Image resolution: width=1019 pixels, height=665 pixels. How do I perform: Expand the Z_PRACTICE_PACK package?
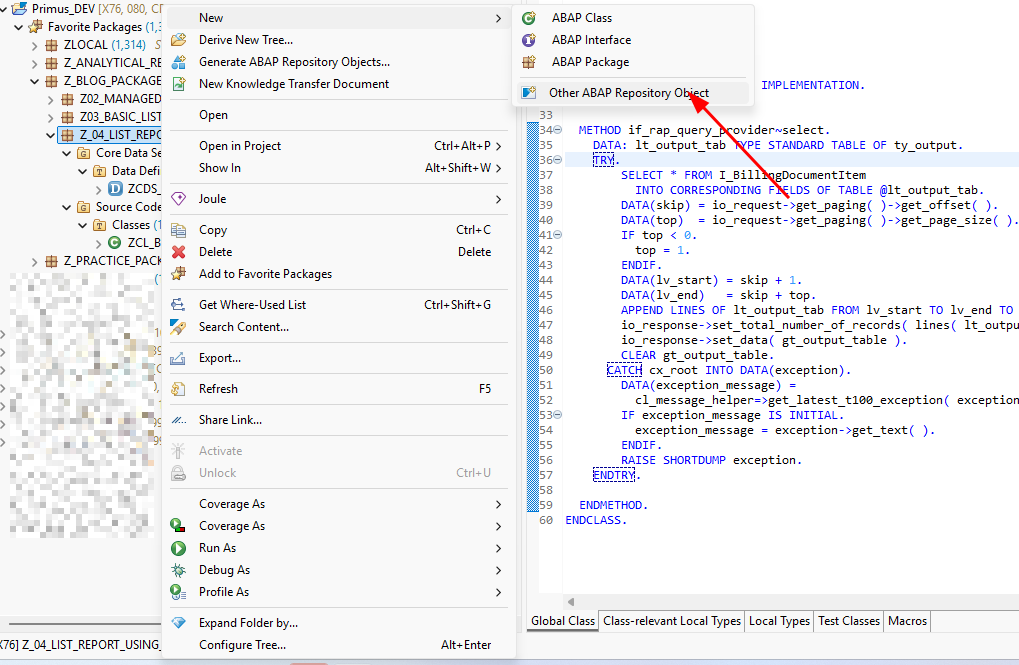pos(34,261)
